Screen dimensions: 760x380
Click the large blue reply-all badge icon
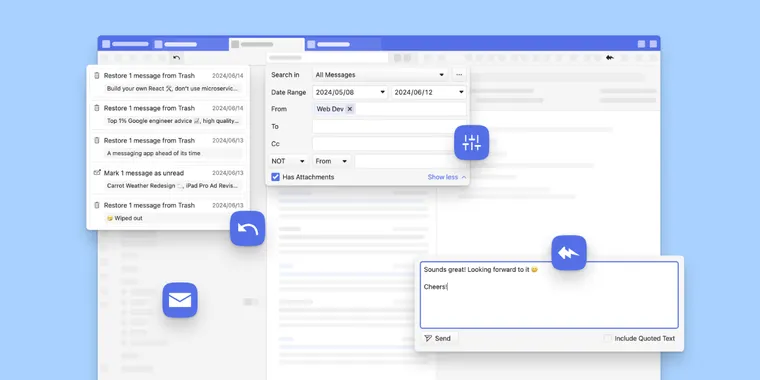coord(569,253)
